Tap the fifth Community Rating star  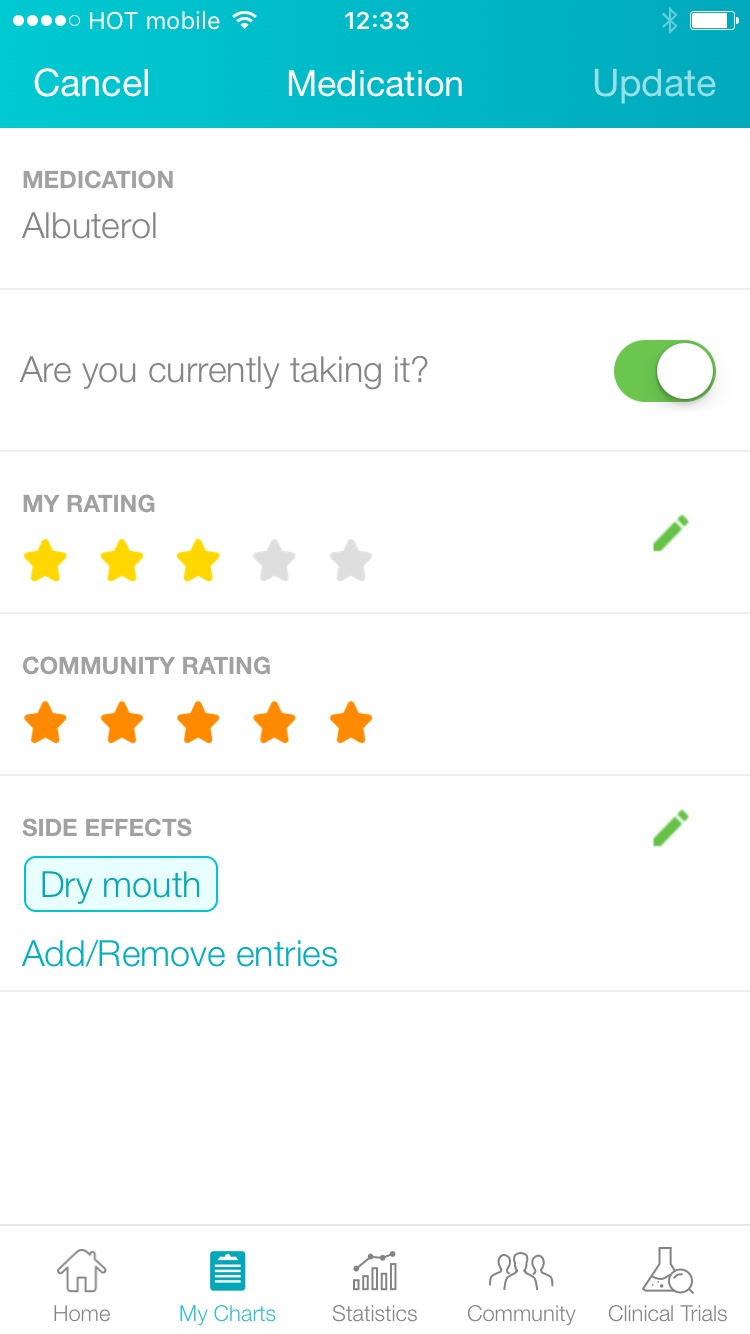coord(351,723)
